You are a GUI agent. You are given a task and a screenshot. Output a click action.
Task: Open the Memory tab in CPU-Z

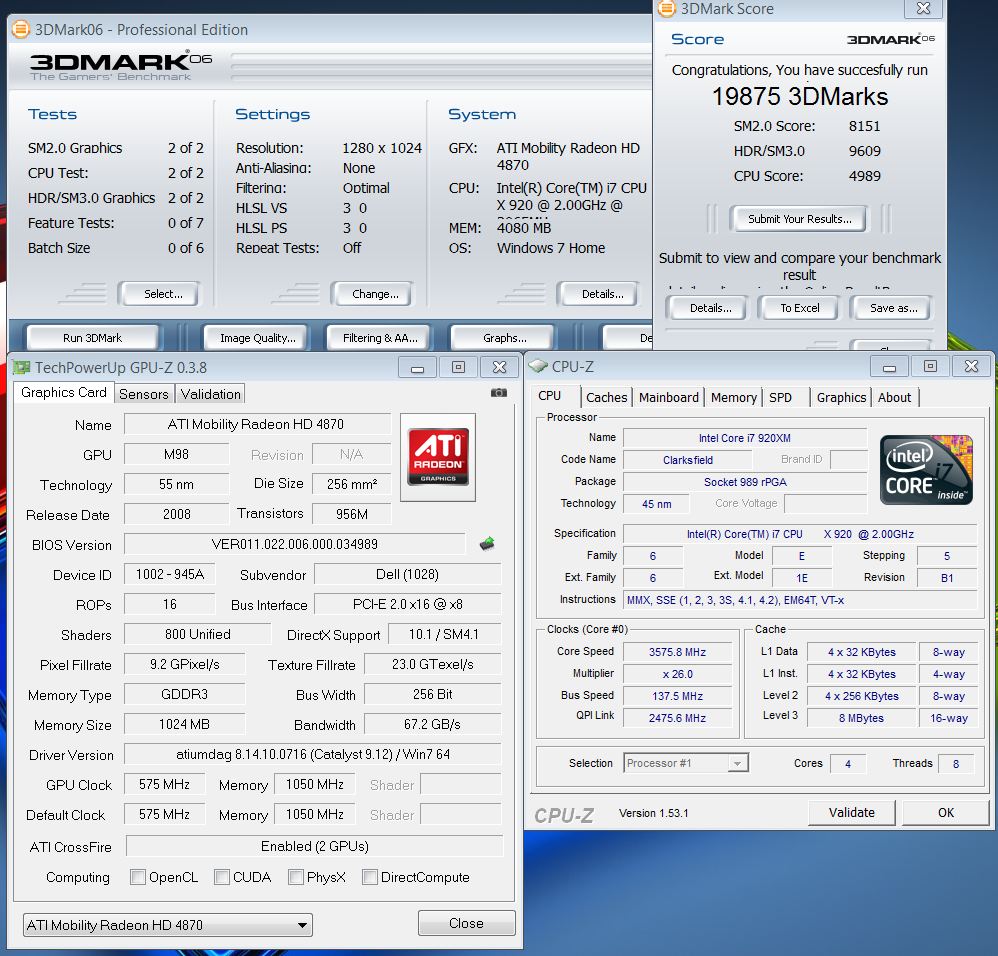[x=733, y=397]
